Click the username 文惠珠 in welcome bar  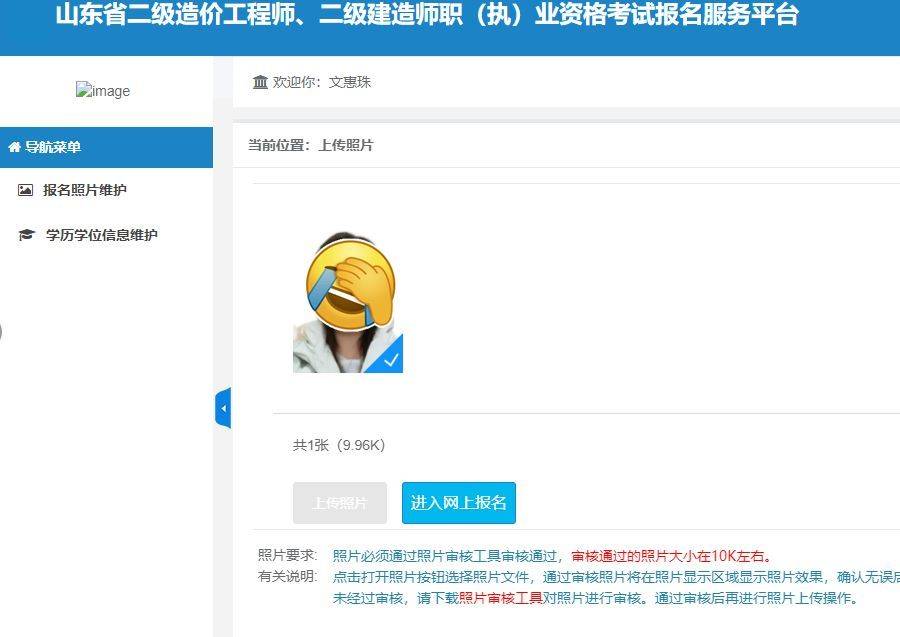[350, 82]
